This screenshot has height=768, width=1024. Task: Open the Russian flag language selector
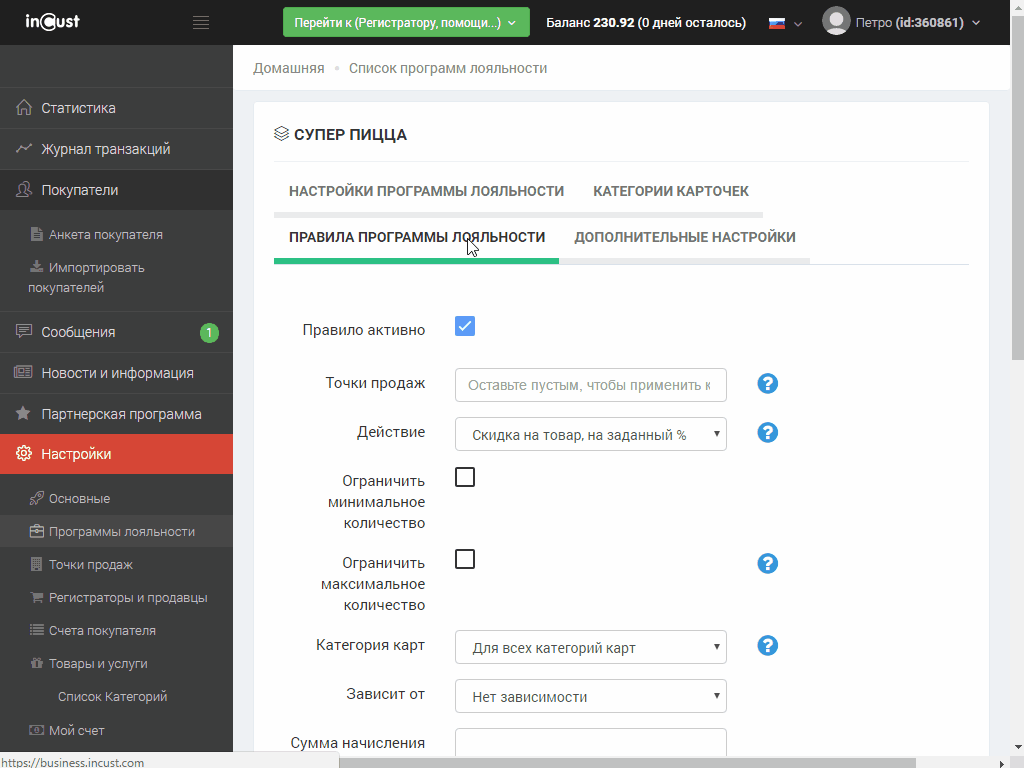pos(785,23)
